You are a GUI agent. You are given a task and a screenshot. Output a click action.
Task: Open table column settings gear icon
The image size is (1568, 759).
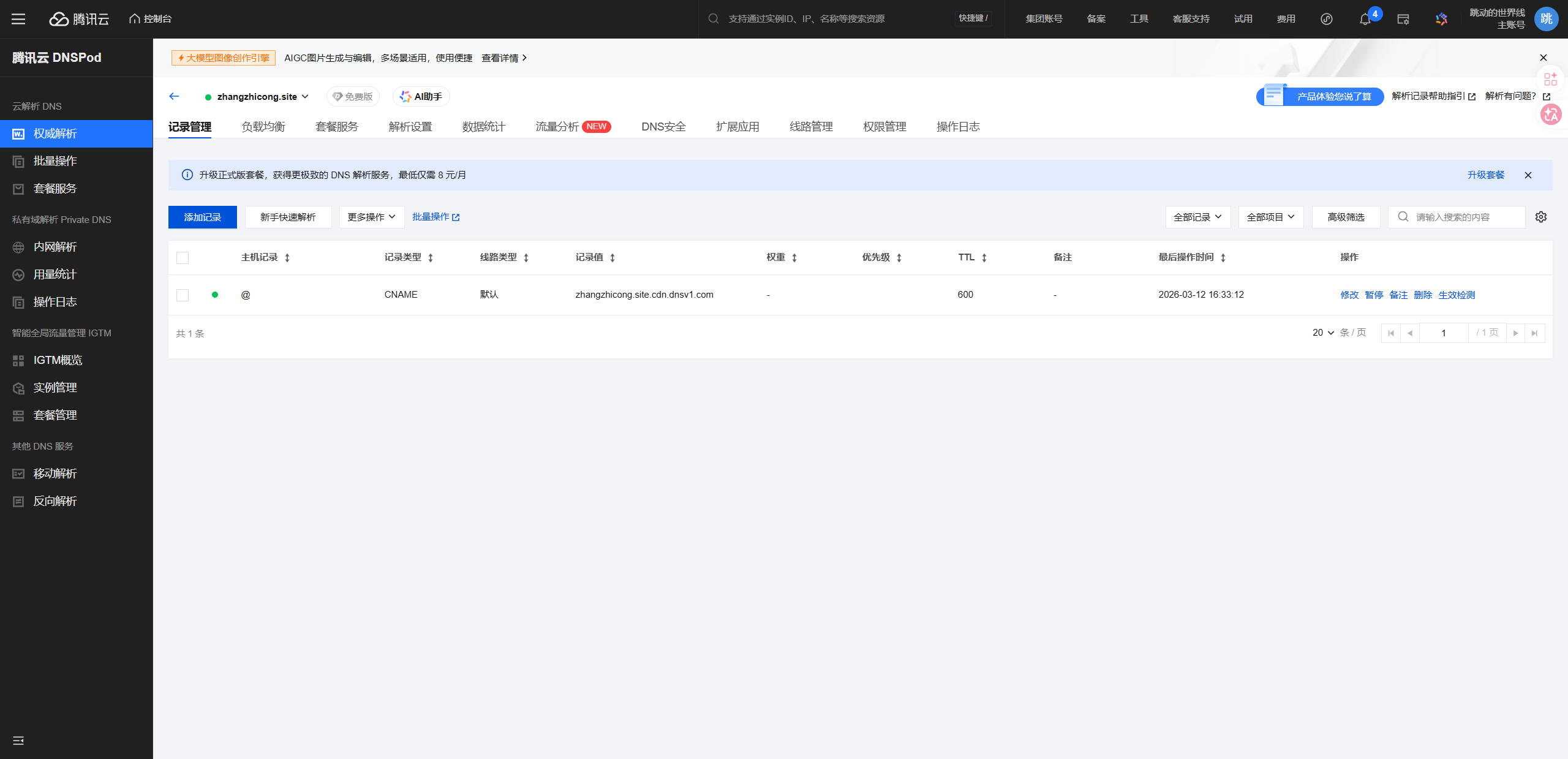point(1541,217)
